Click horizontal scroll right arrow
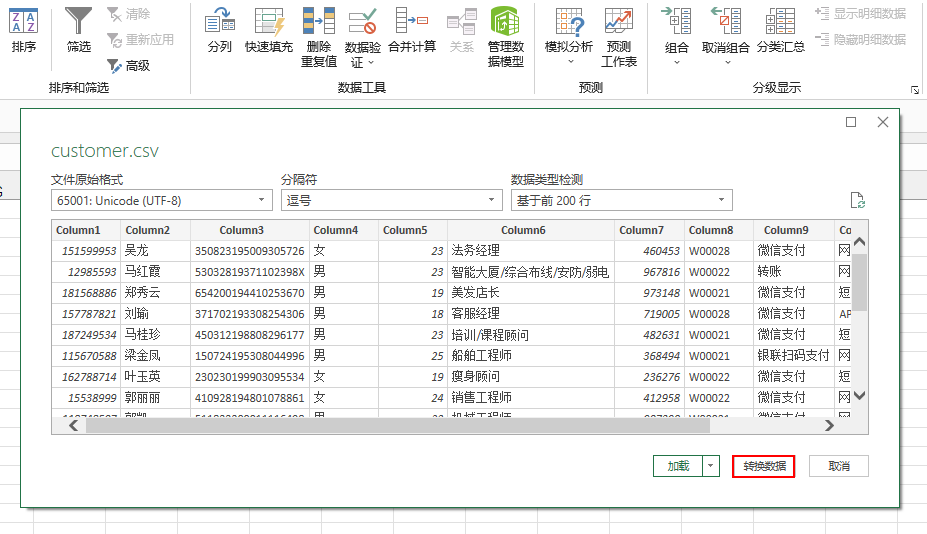927x534 pixels. click(829, 425)
